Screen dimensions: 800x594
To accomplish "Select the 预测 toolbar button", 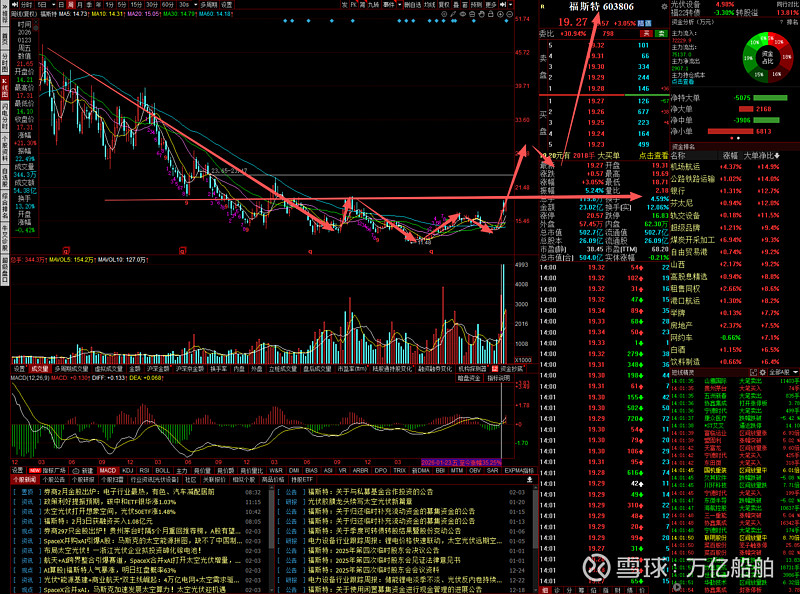I will click(x=476, y=5).
